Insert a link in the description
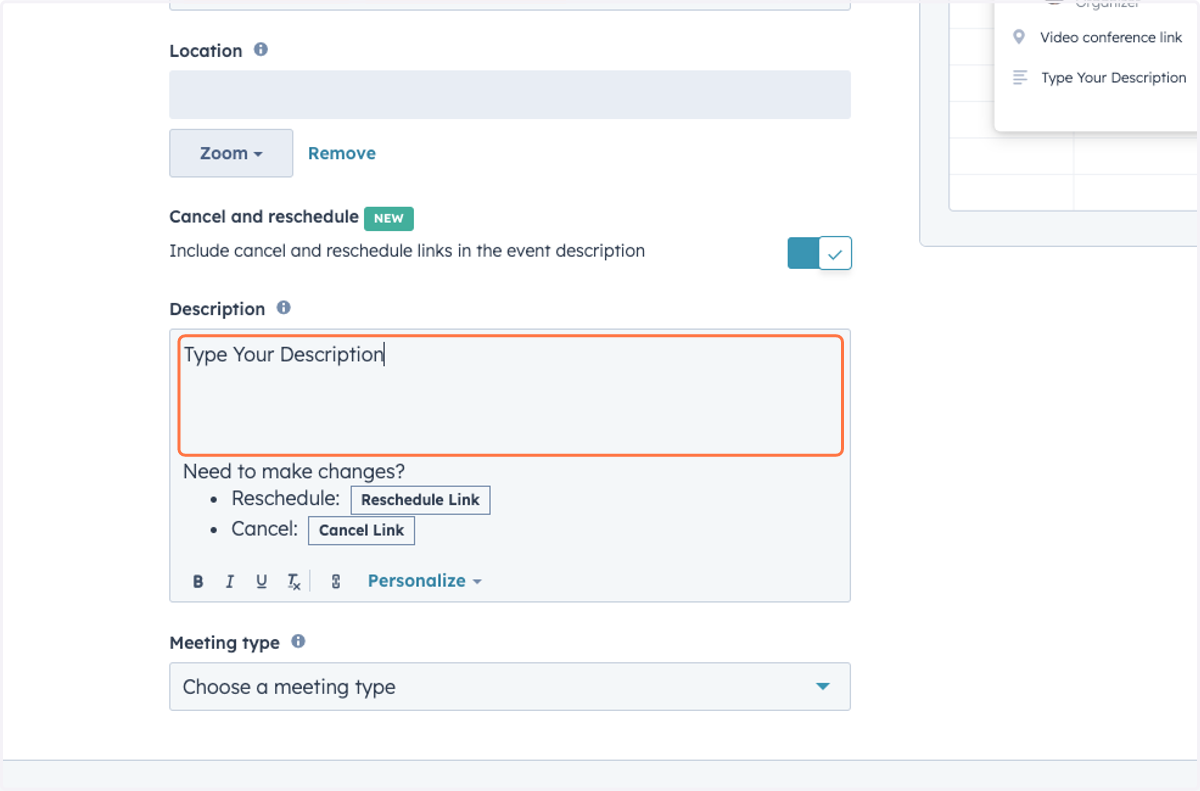1200x791 pixels. pos(336,581)
